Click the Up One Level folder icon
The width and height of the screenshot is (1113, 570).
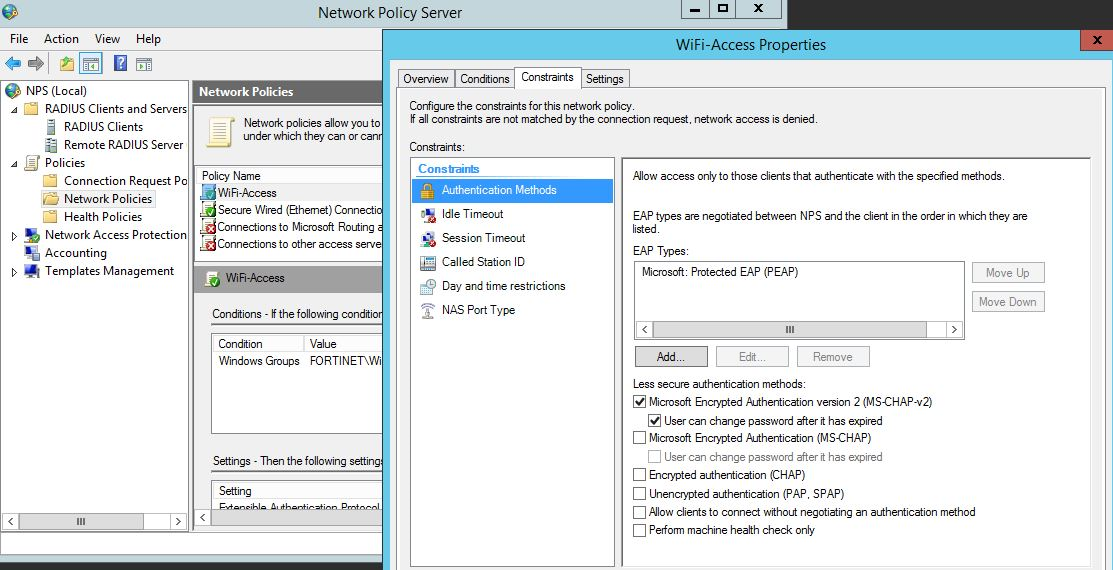(67, 64)
